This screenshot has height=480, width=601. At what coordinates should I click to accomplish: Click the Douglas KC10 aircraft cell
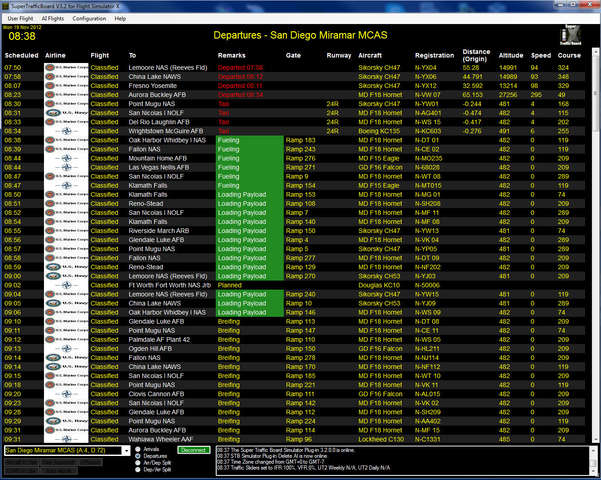click(379, 285)
